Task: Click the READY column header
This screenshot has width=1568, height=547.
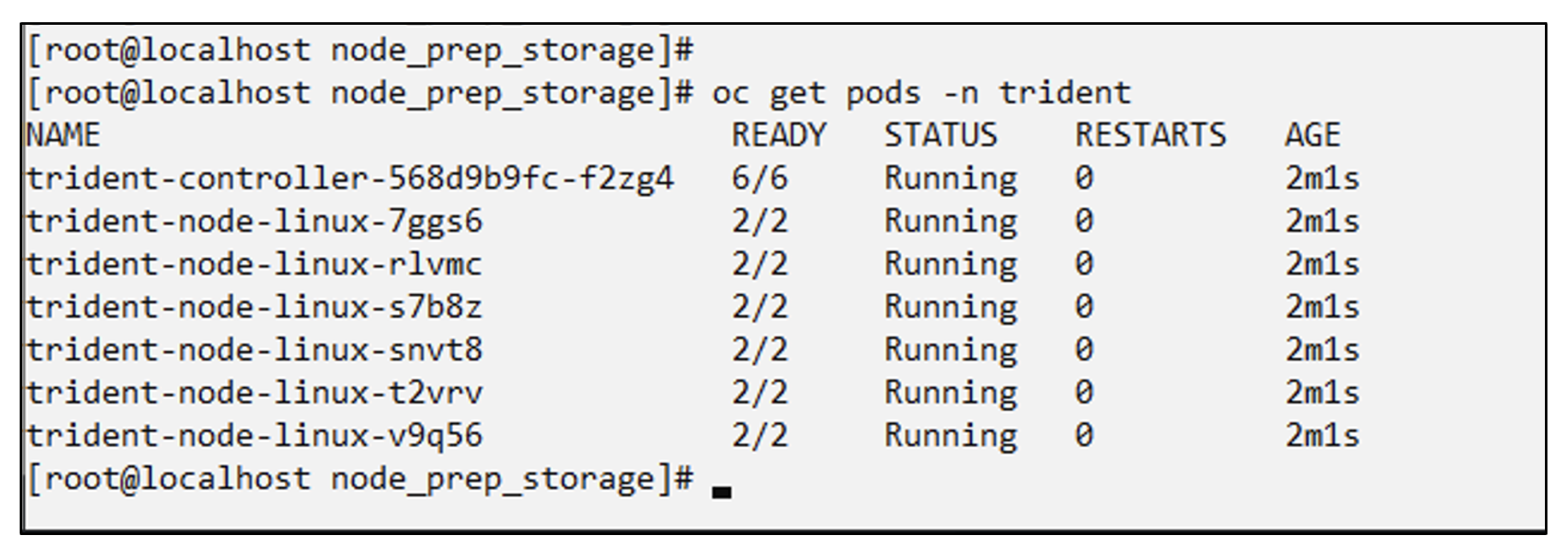Action: point(779,135)
